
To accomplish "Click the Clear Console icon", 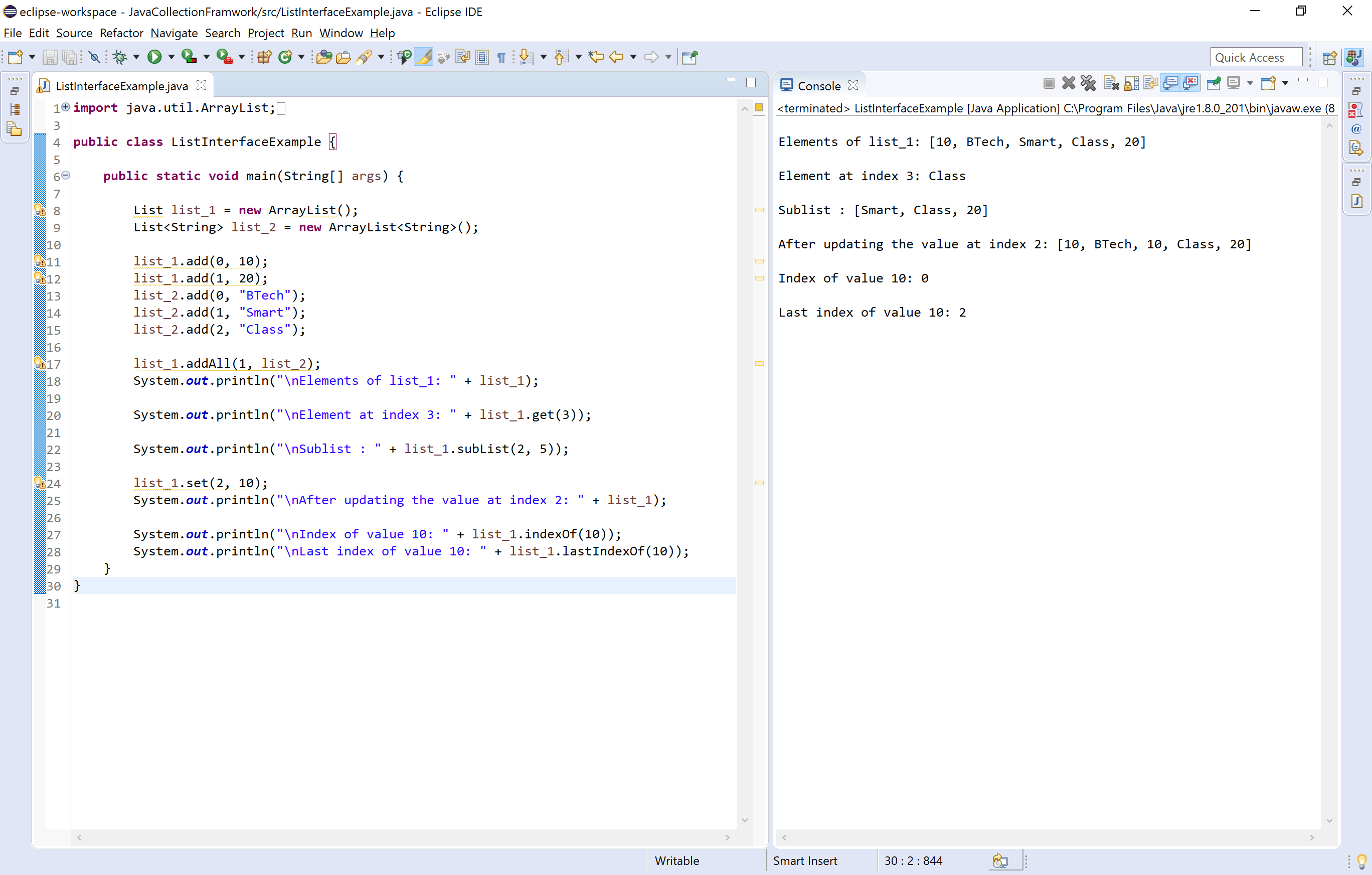I will [x=1111, y=84].
